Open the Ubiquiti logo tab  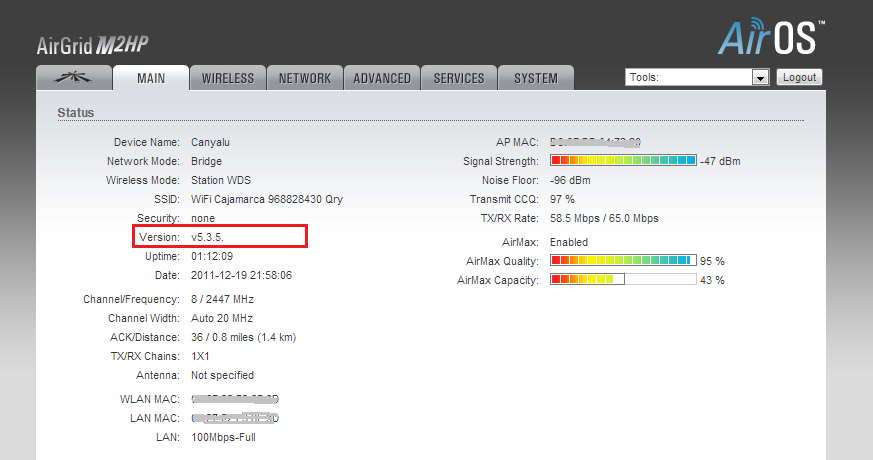tap(74, 78)
